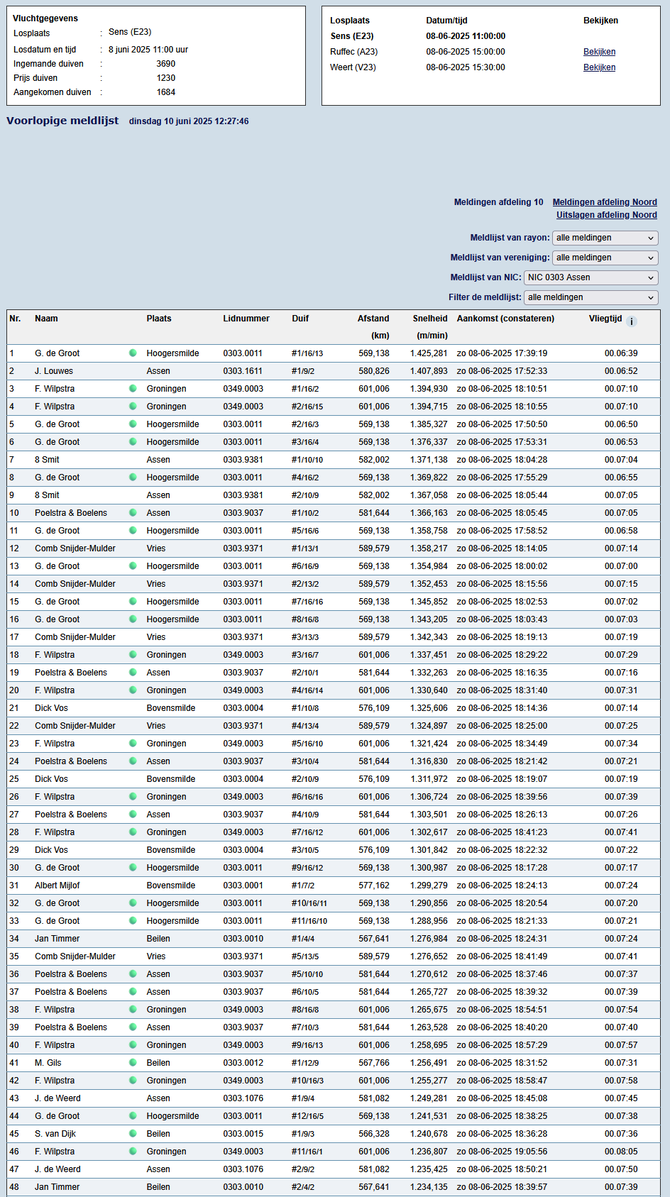Click speed value '1.407,893'
The width and height of the screenshot is (670, 1197).
430,371
